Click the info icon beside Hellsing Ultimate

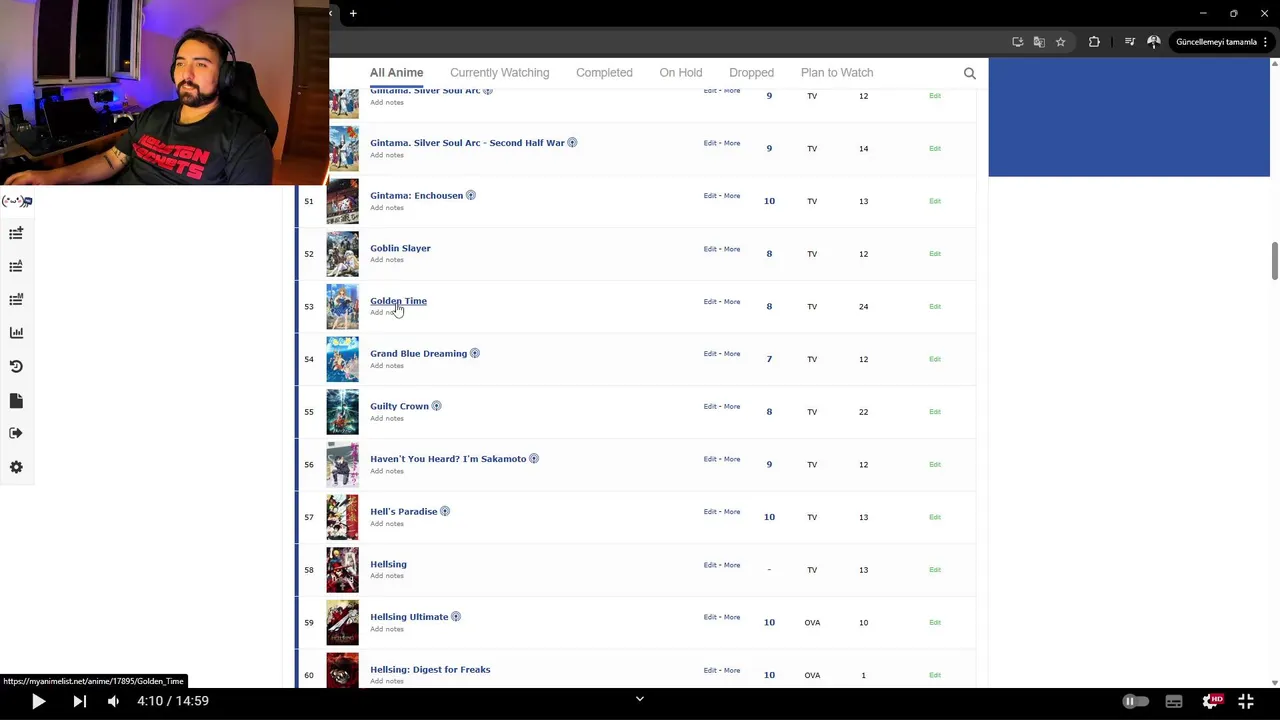tap(456, 617)
